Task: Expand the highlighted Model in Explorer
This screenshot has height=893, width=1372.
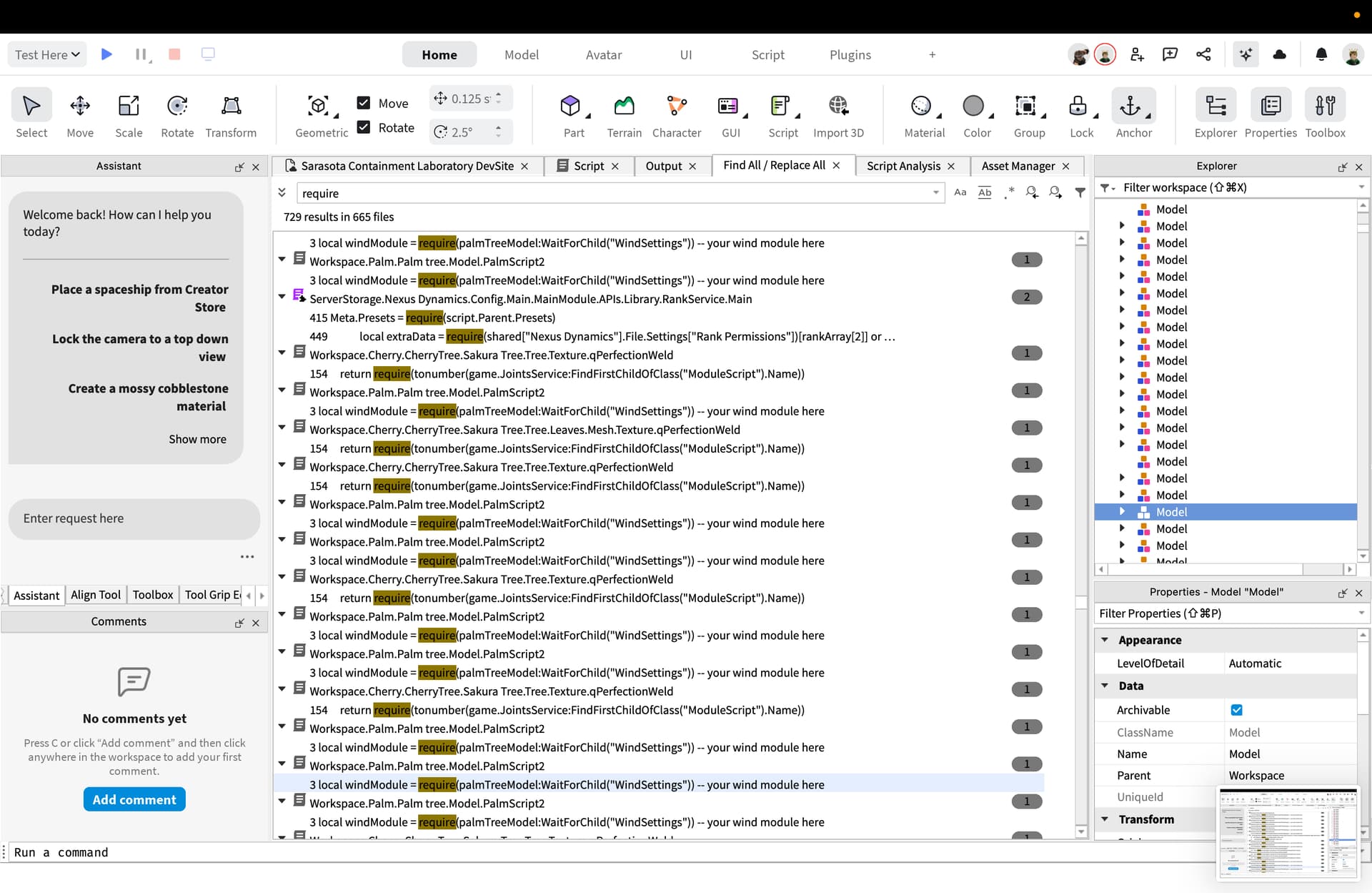Action: (x=1122, y=512)
